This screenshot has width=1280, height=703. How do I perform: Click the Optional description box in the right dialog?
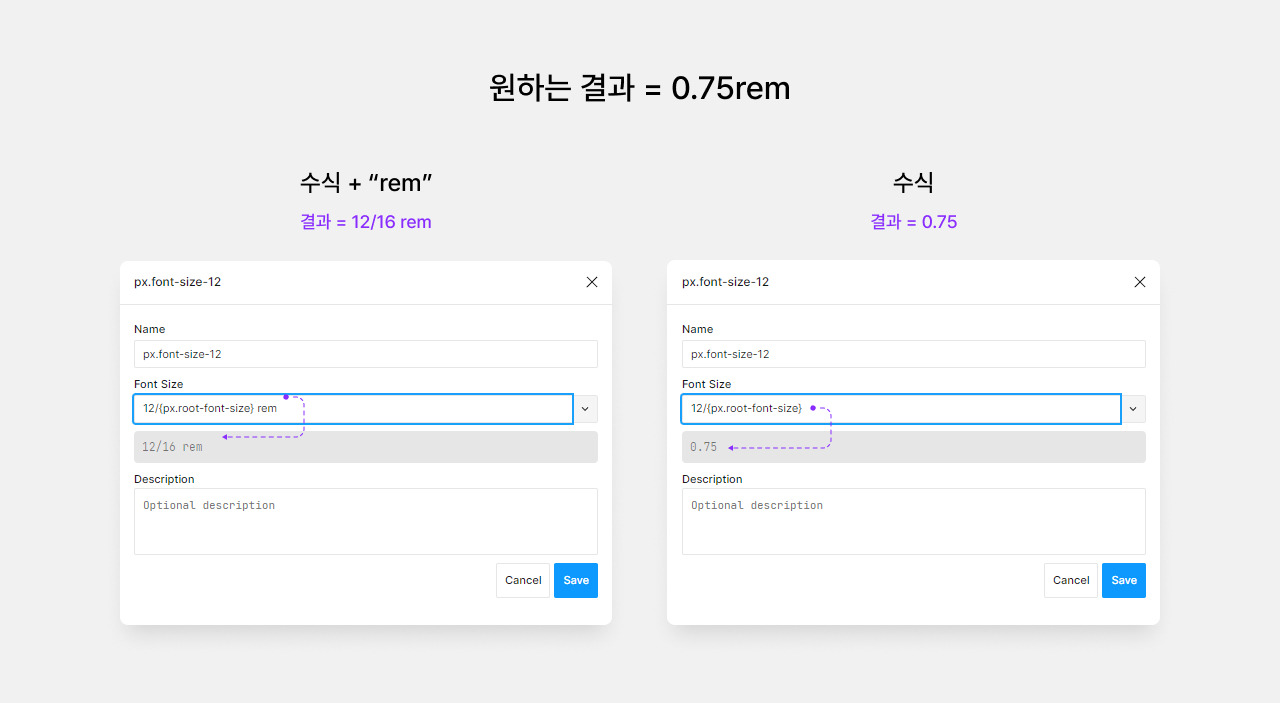tap(913, 521)
